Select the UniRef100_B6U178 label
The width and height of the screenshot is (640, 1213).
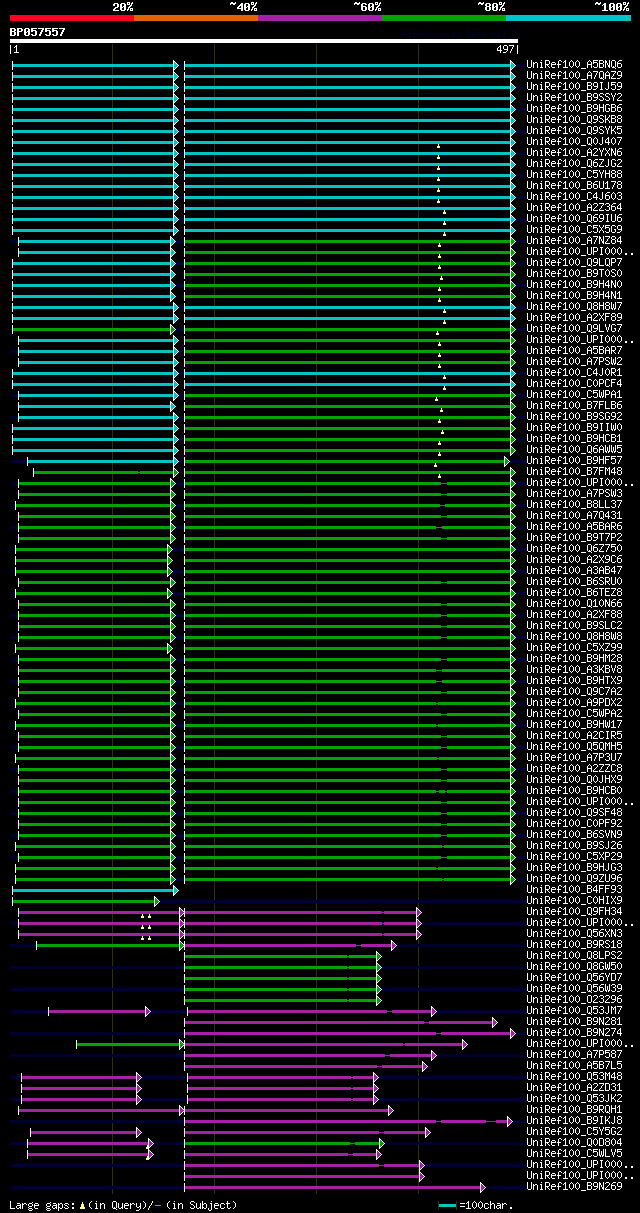[x=574, y=185]
